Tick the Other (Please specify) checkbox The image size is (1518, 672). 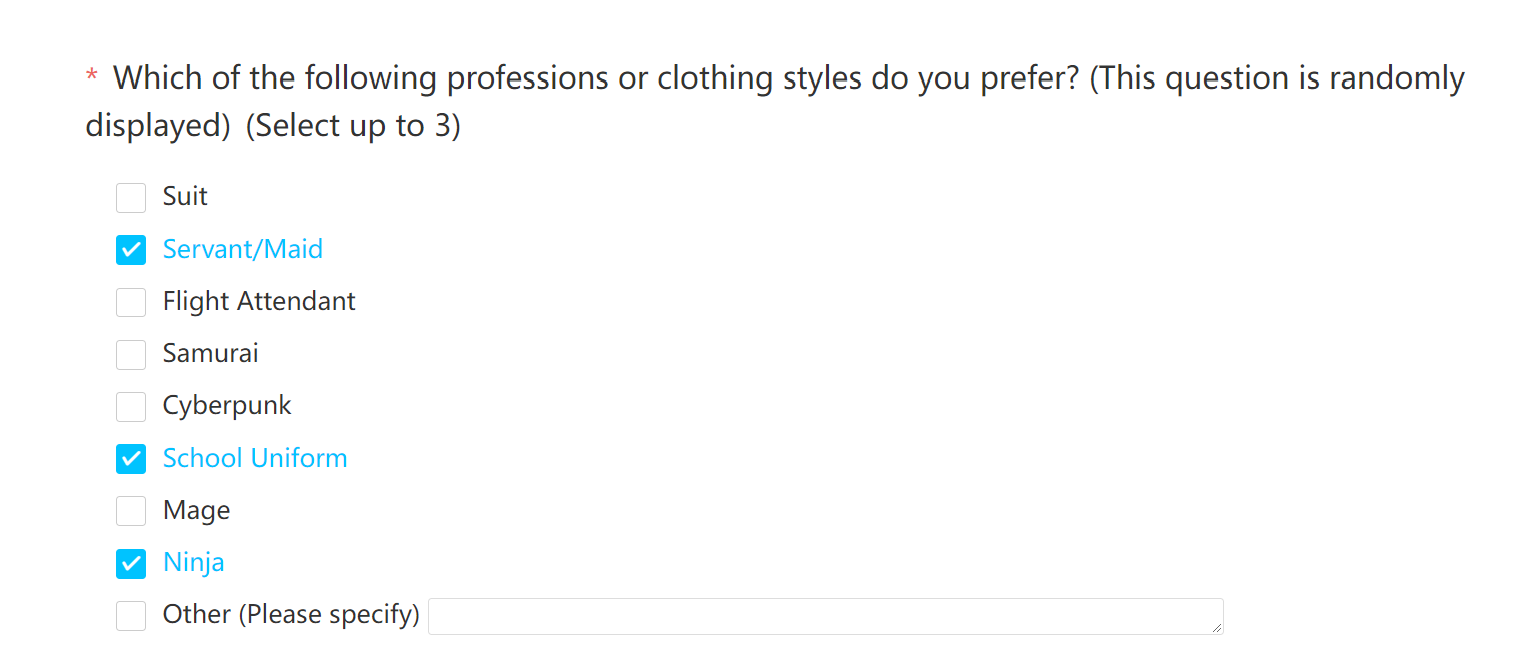tap(131, 615)
